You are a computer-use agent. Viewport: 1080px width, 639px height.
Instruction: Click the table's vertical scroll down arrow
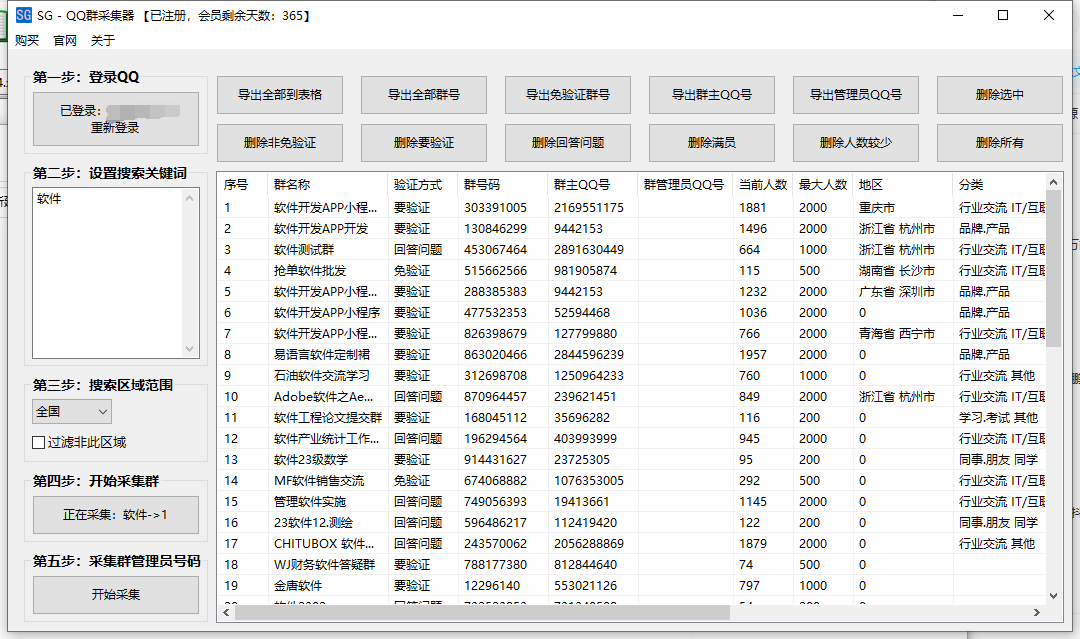coord(1053,596)
